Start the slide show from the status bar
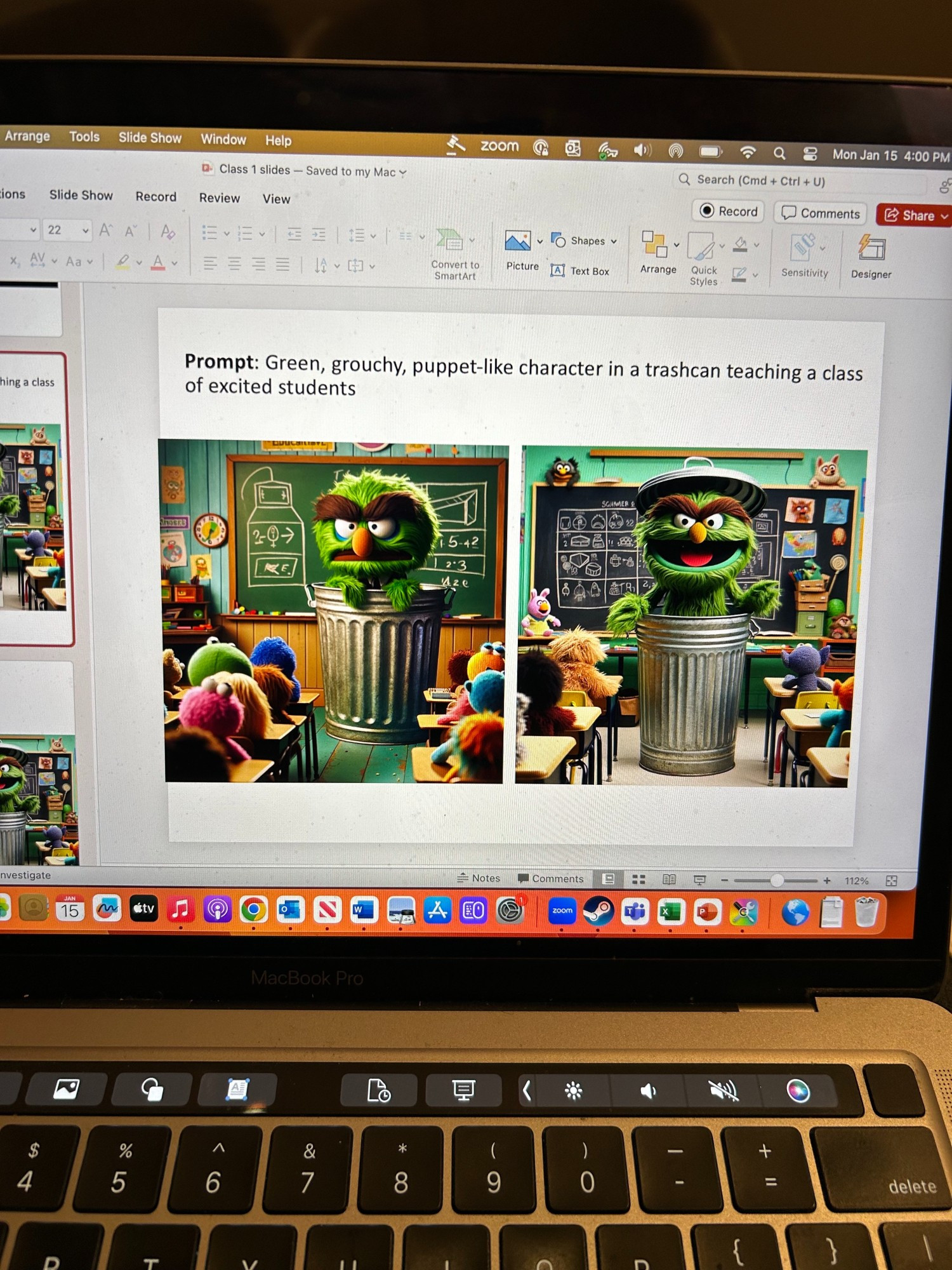This screenshot has height=1270, width=952. (699, 880)
